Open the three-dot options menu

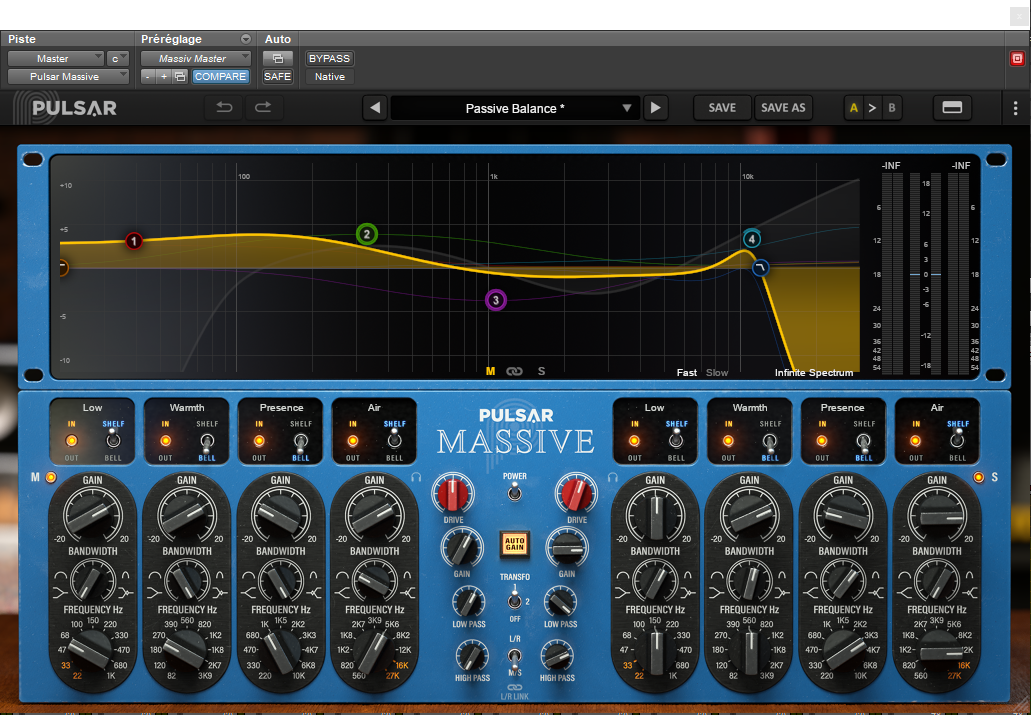point(1015,108)
